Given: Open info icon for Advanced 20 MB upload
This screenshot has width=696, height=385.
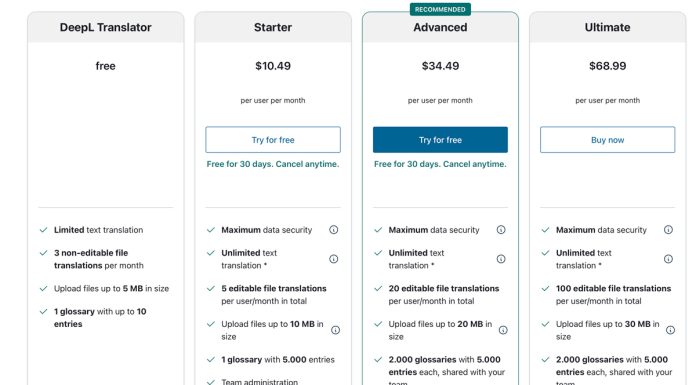Looking at the screenshot, I should (503, 330).
